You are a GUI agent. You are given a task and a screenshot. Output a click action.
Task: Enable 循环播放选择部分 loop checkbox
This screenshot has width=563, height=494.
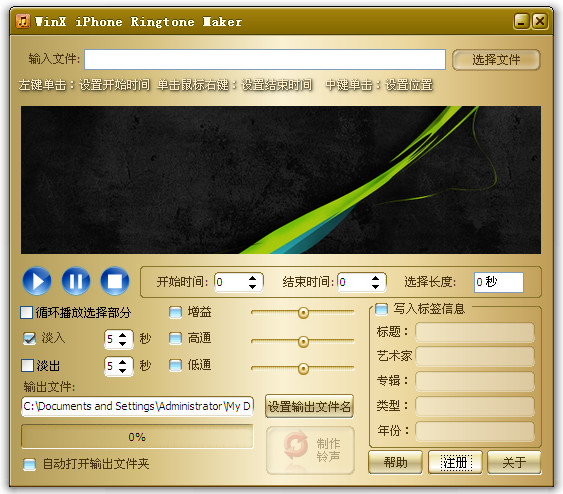(x=27, y=312)
